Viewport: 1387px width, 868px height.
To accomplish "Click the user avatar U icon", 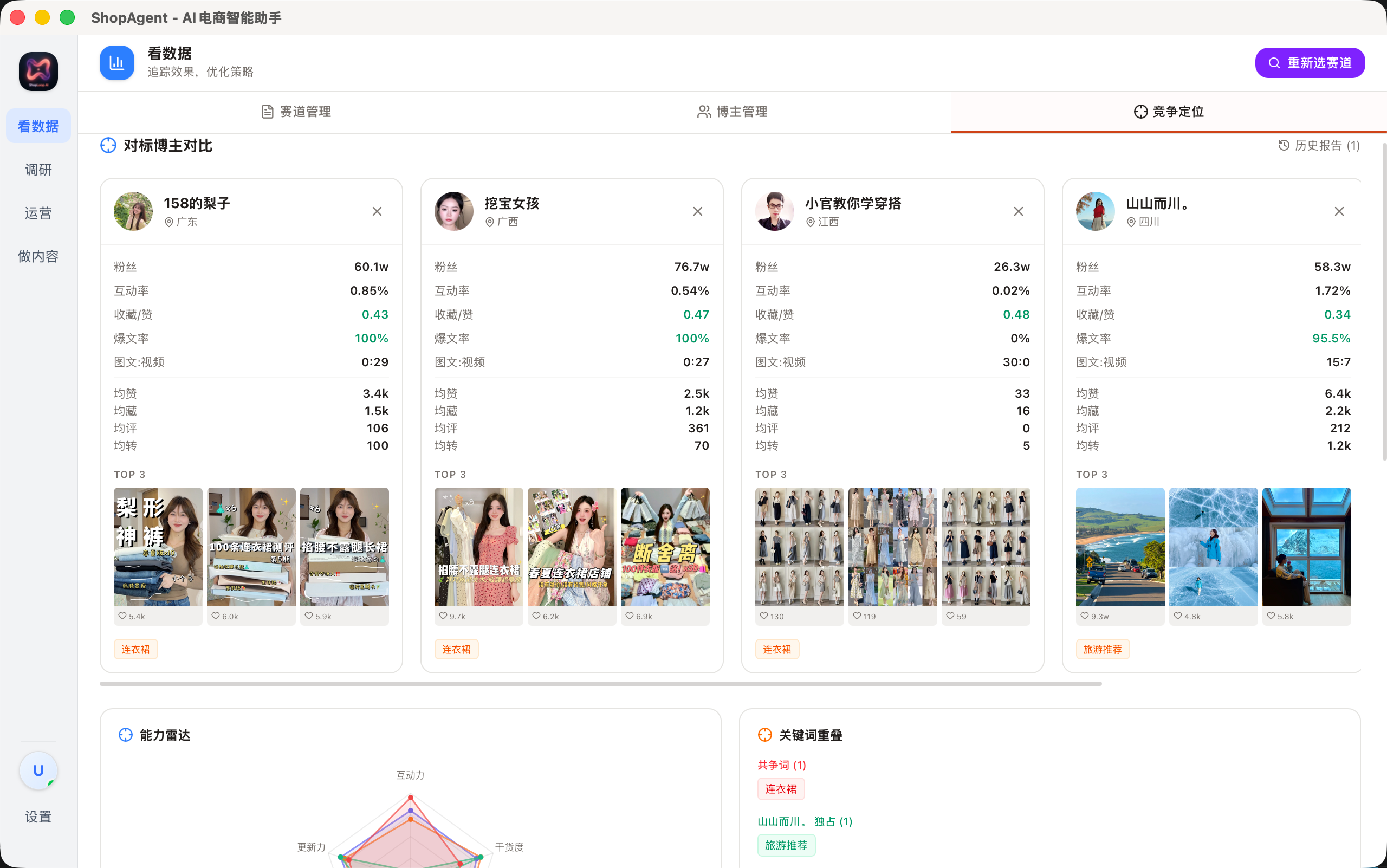I will [x=38, y=770].
